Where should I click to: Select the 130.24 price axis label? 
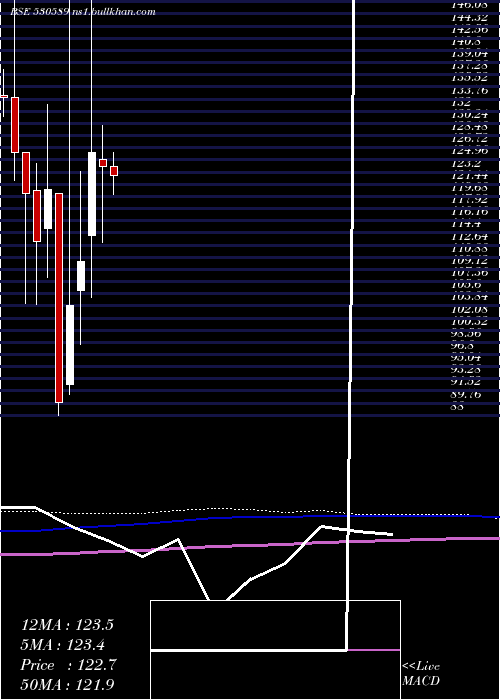point(469,114)
